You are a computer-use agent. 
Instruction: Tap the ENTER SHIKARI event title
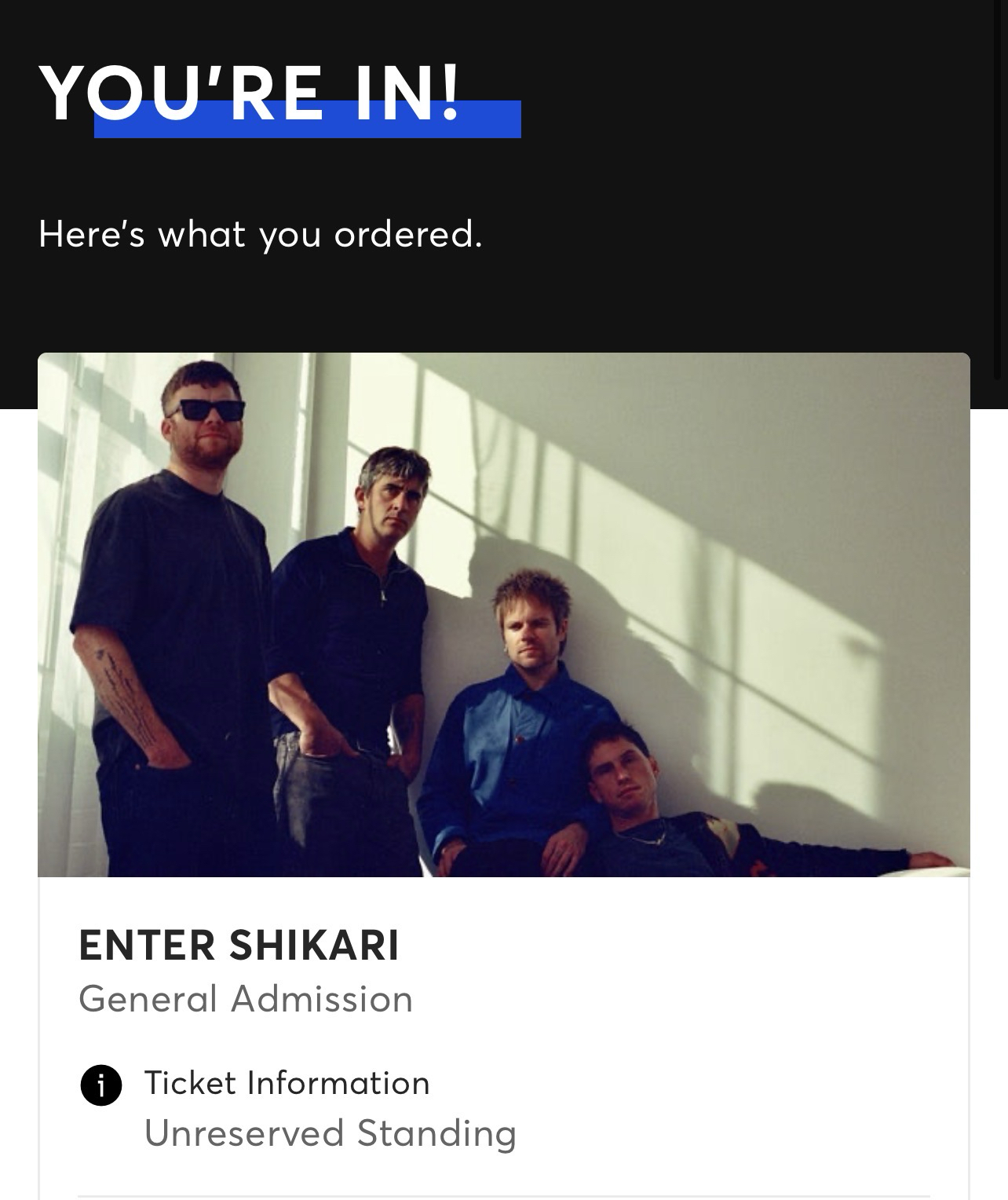click(x=239, y=945)
